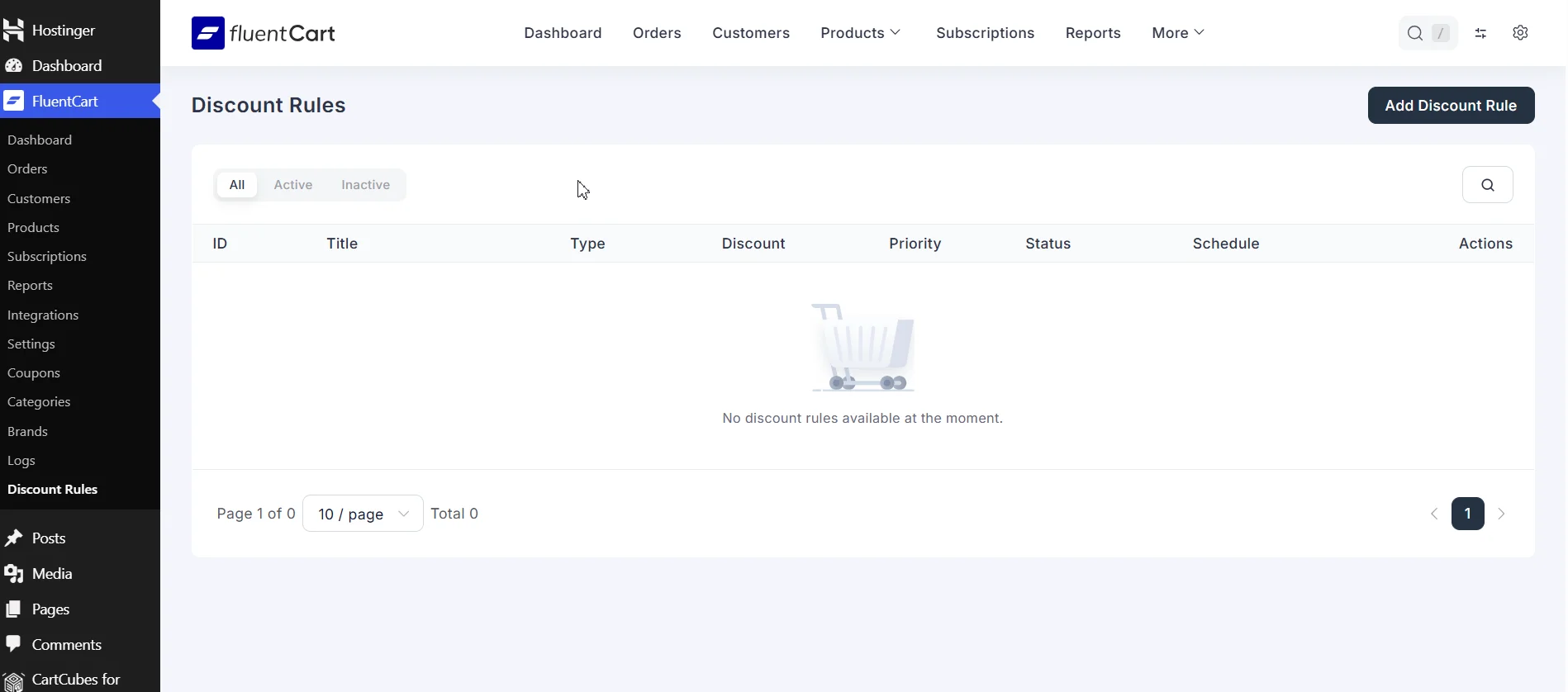1568x692 pixels.
Task: Open the 10 / page size dropdown
Action: pos(363,514)
